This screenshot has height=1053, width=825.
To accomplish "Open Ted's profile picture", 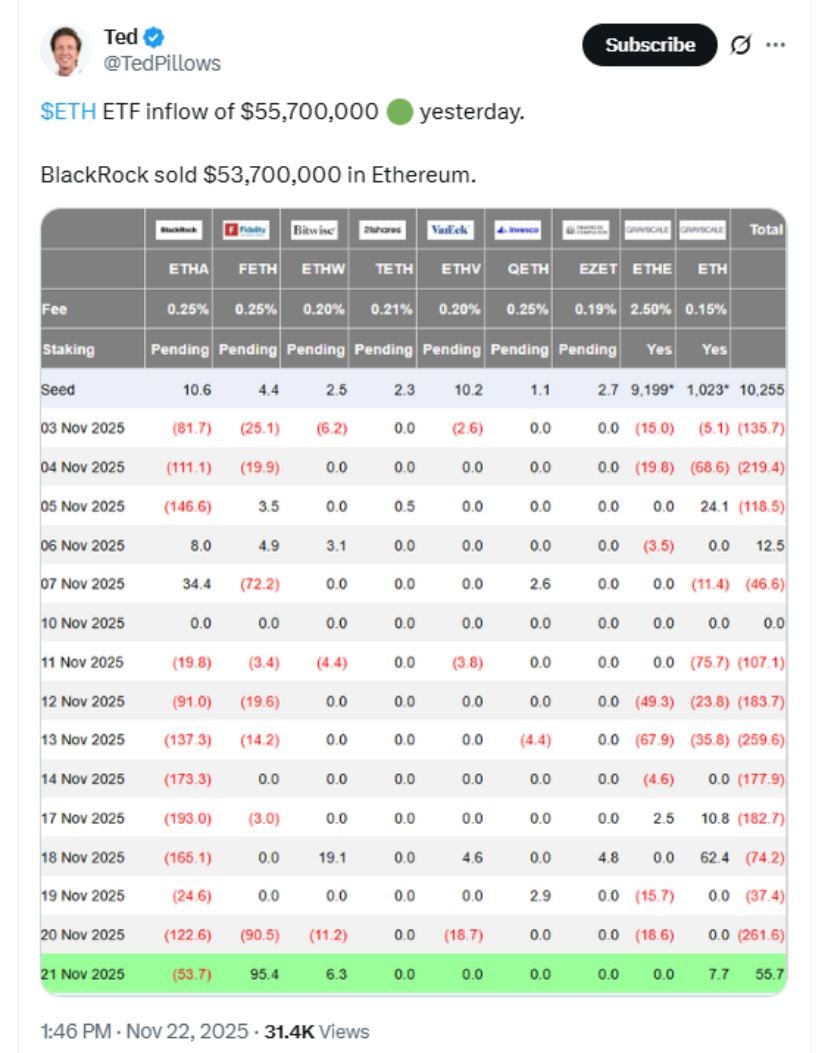I will (x=66, y=50).
